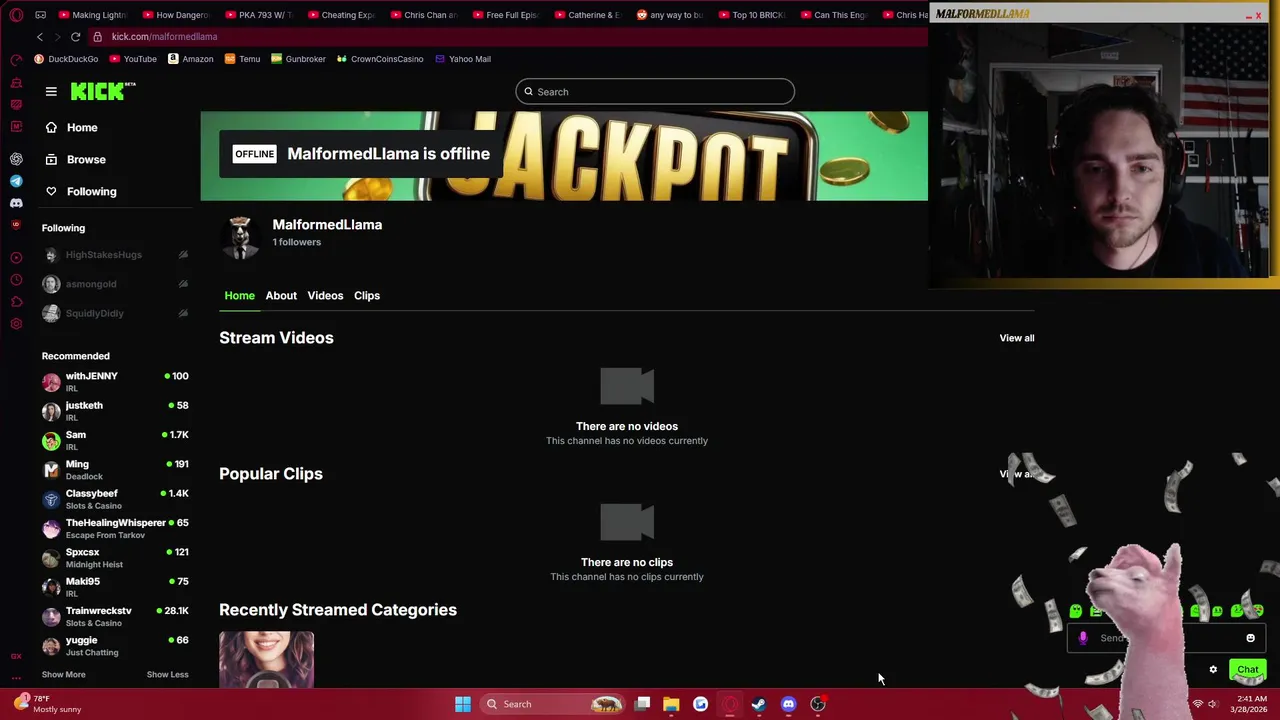This screenshot has height=720, width=1280.
Task: Open Amazon bookmark
Action: click(190, 59)
